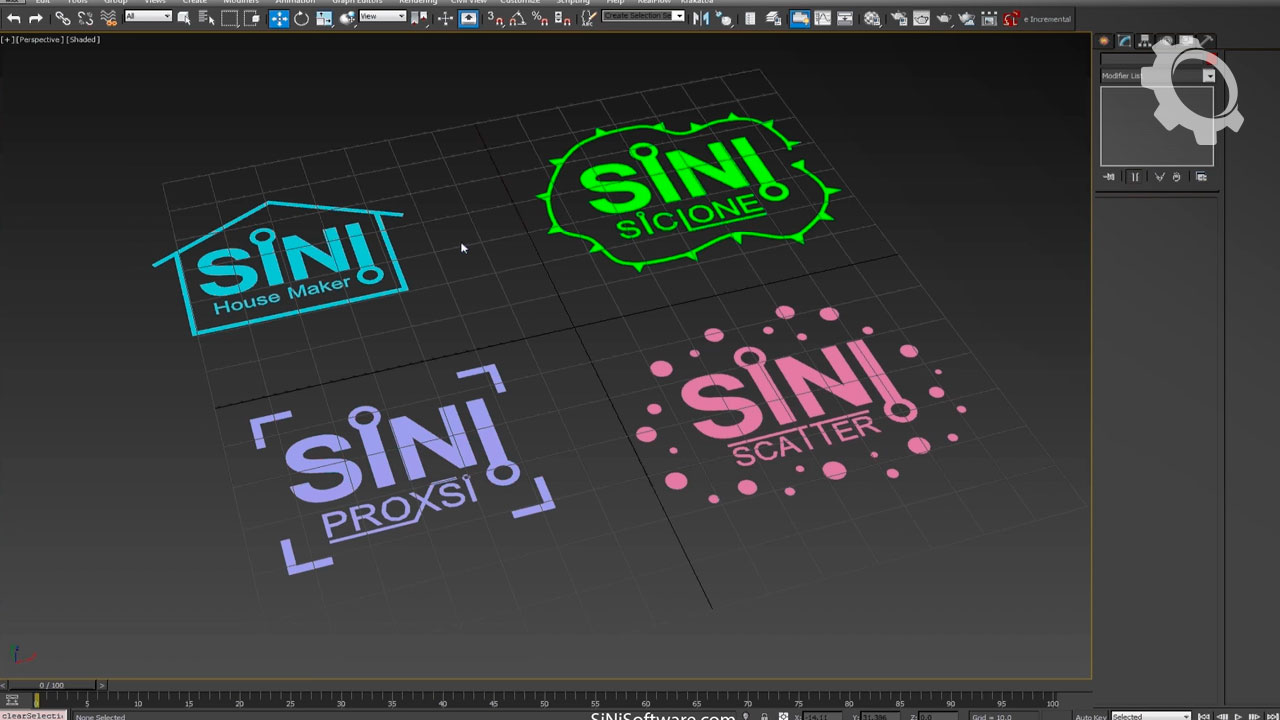1280x720 pixels.
Task: Toggle the Ribbon display button
Action: [800, 19]
